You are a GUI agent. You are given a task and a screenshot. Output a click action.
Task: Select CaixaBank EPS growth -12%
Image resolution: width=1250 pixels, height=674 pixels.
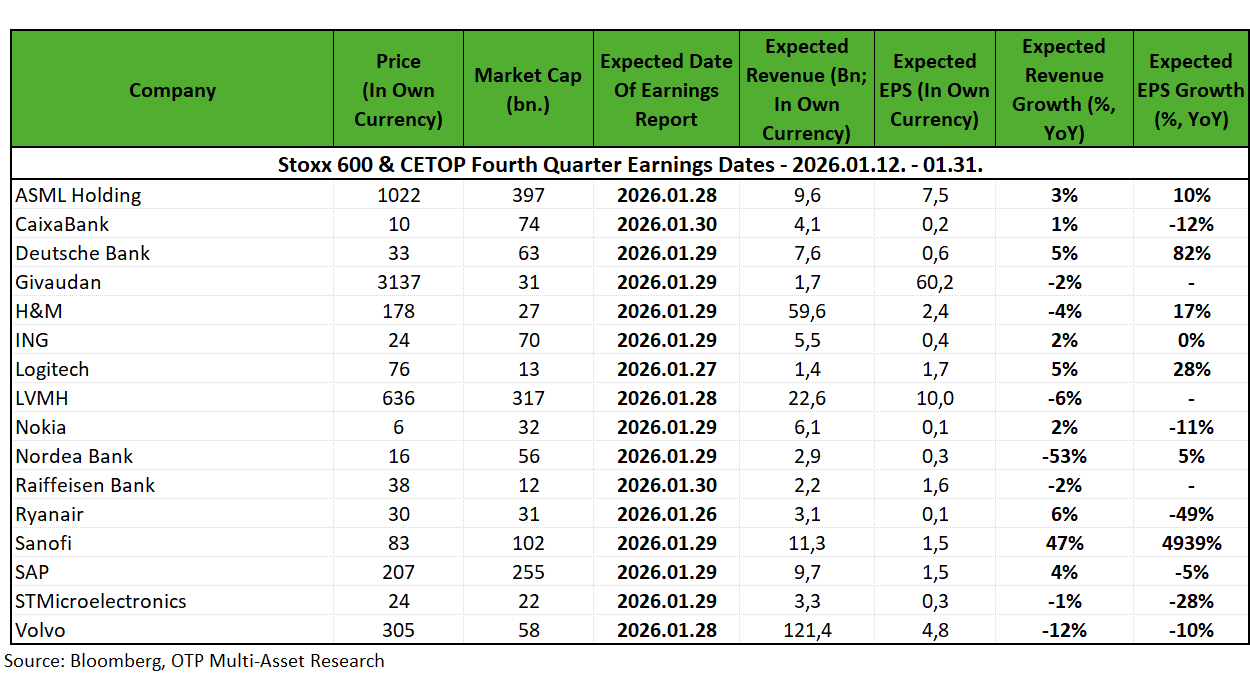(1191, 224)
